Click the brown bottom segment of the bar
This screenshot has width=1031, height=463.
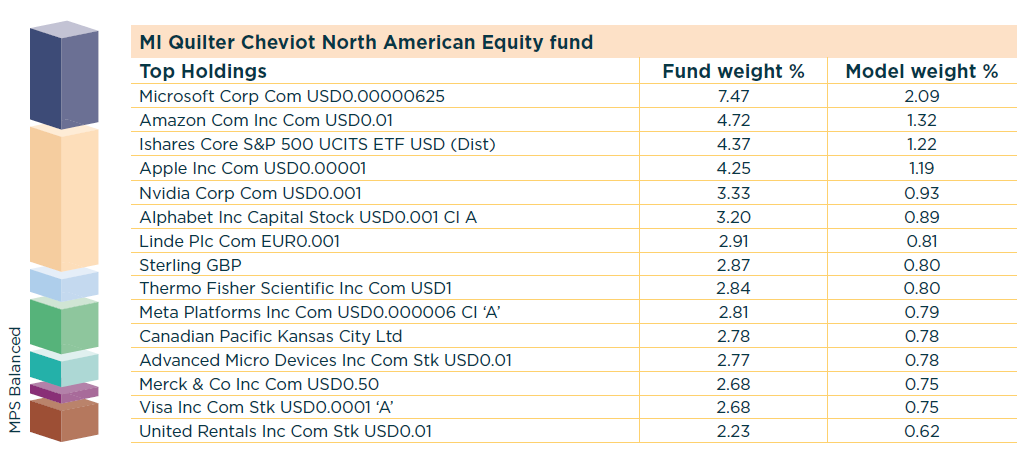coord(63,419)
